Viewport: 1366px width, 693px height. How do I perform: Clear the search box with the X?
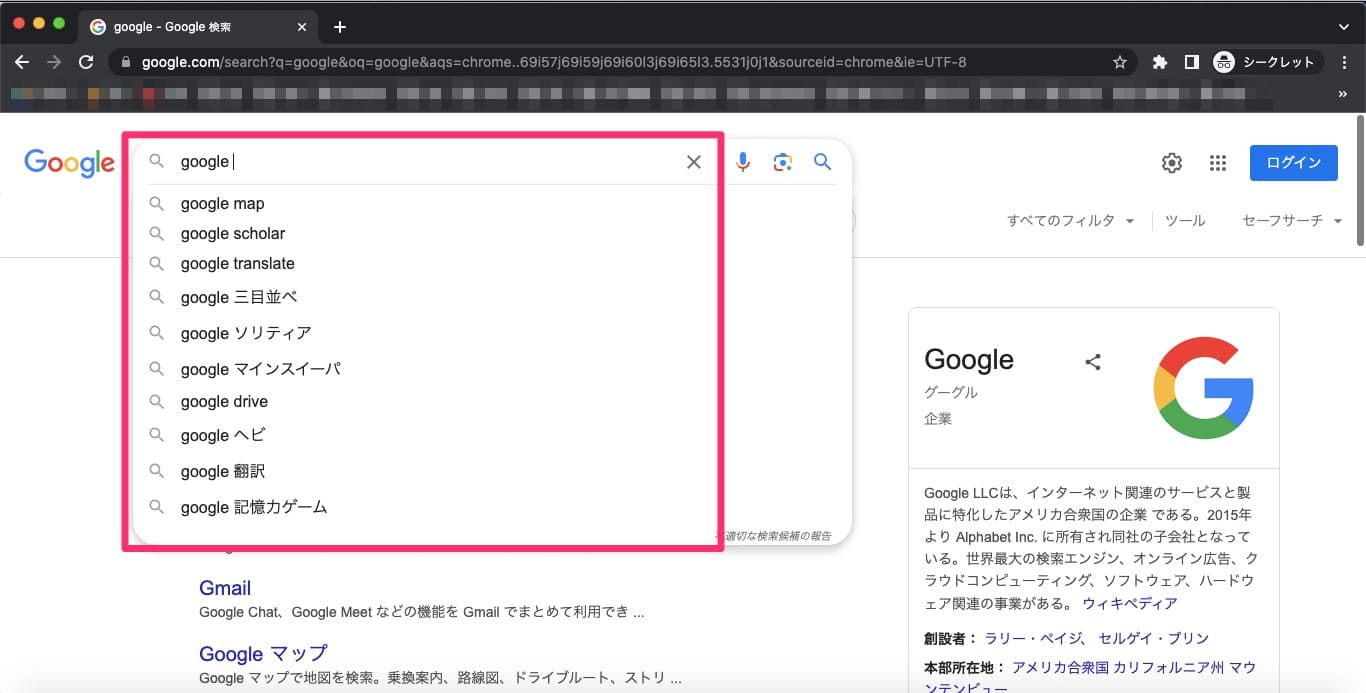694,162
